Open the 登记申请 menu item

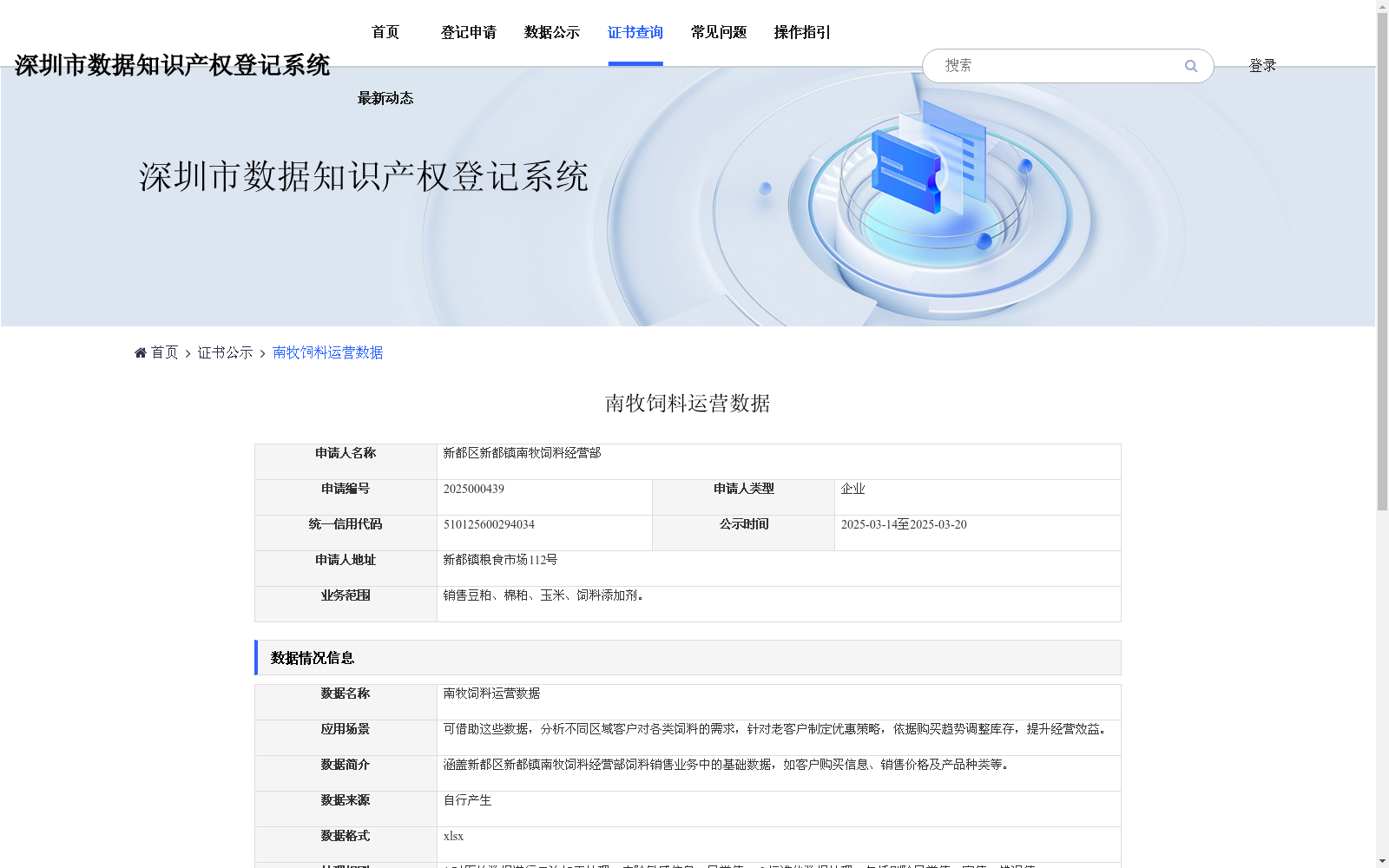469,32
